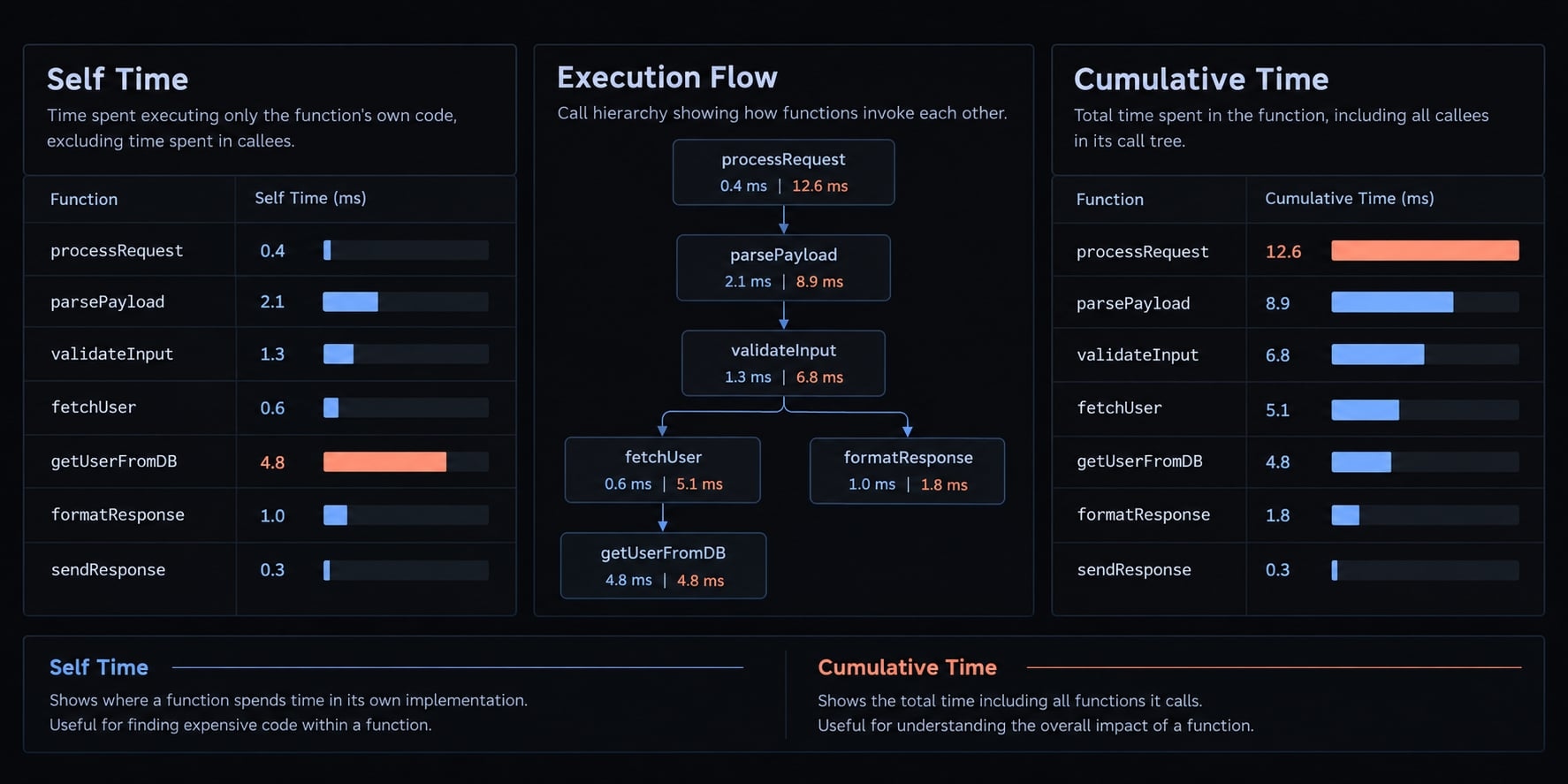Viewport: 1568px width, 784px height.
Task: Click the 5.1 cumulative time value
Action: tap(1277, 410)
